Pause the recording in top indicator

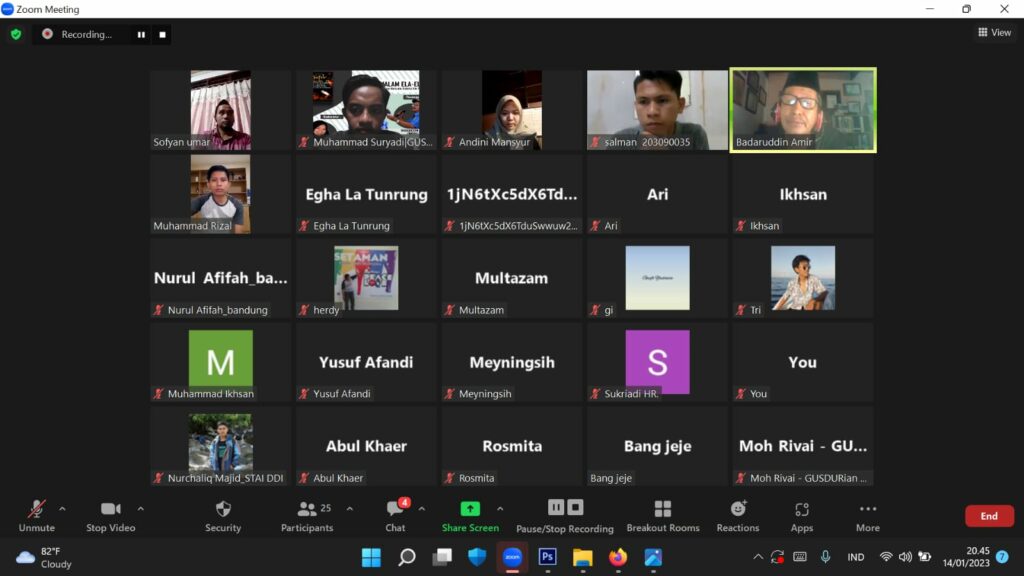(x=141, y=34)
